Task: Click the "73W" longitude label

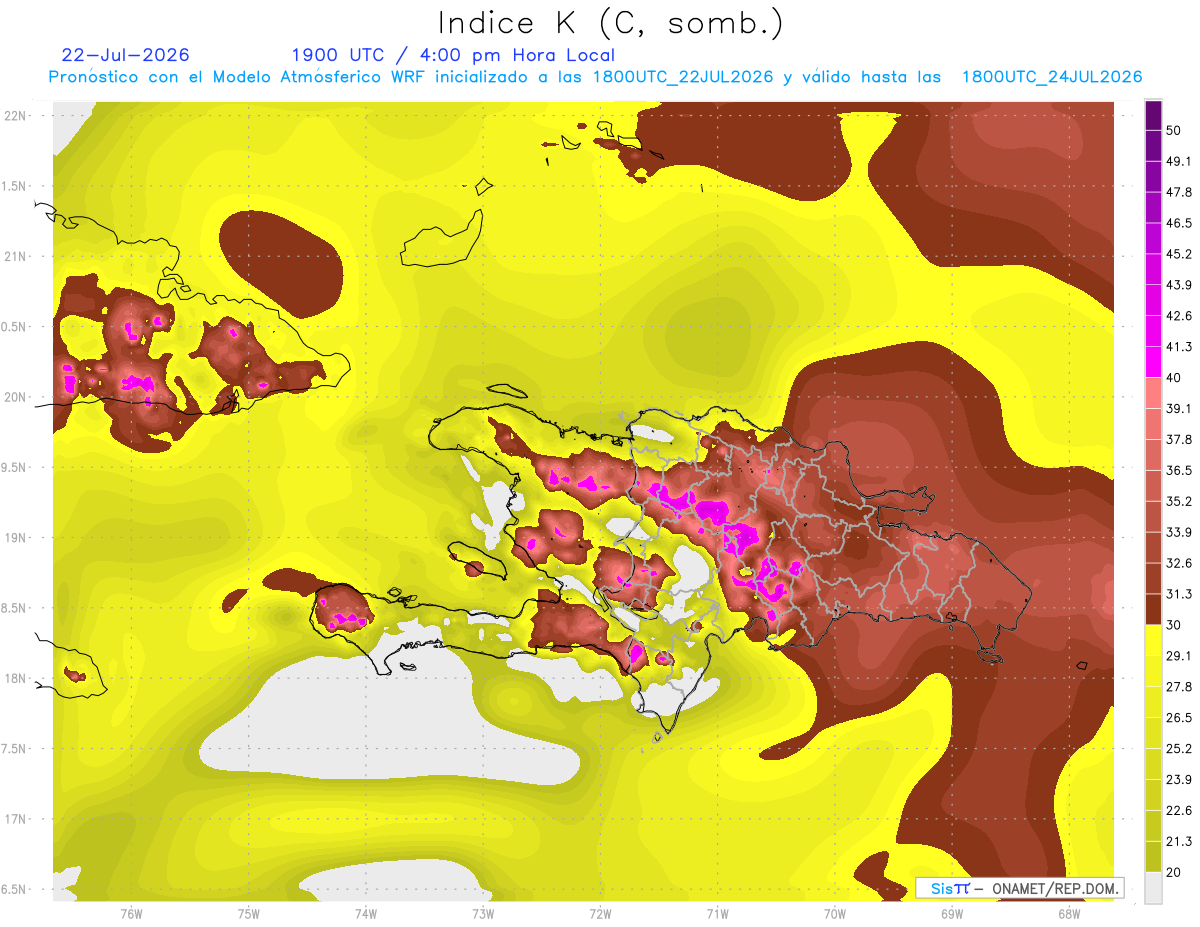Action: point(483,913)
